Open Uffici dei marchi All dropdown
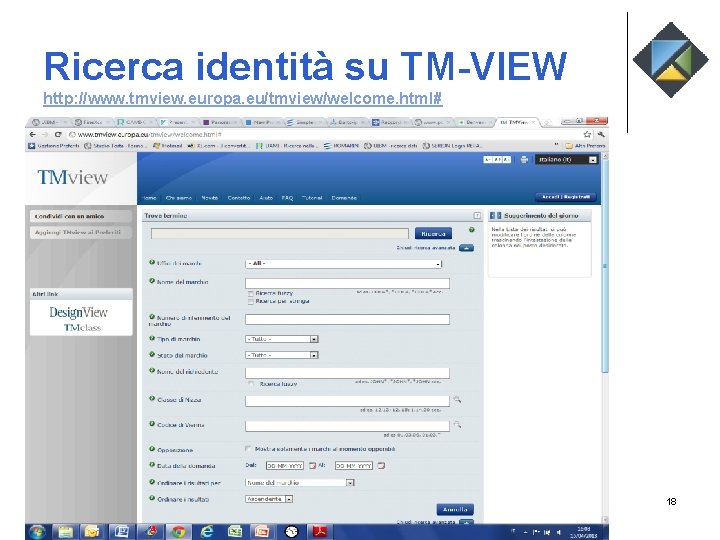The width and height of the screenshot is (720, 540). (343, 264)
